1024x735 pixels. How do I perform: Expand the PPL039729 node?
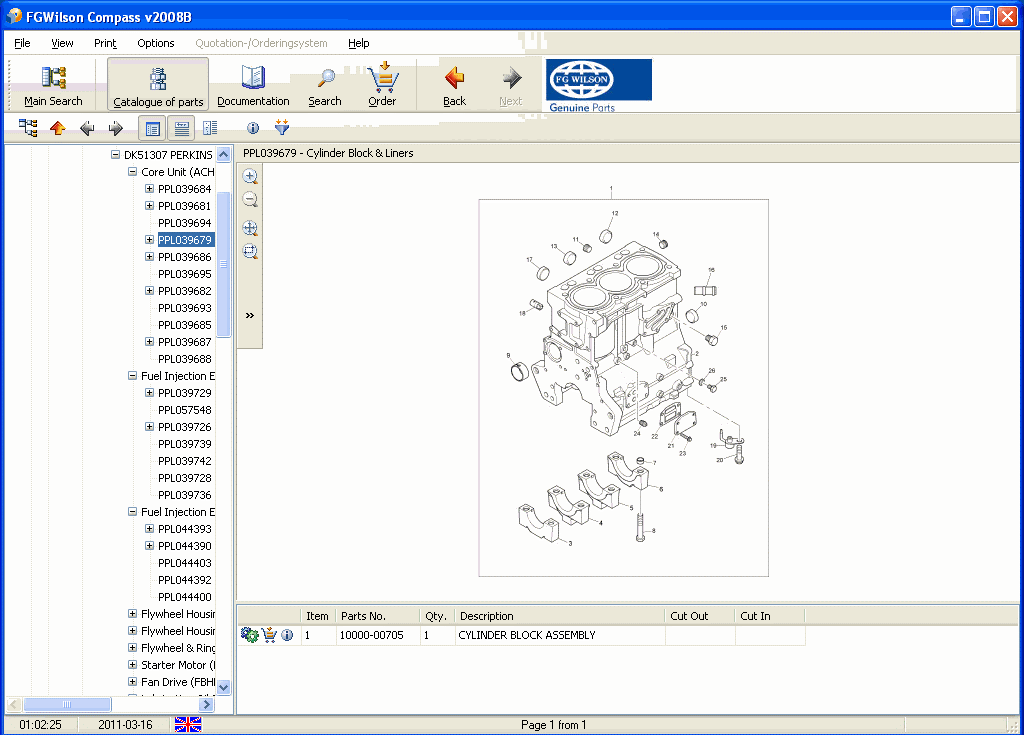point(150,393)
